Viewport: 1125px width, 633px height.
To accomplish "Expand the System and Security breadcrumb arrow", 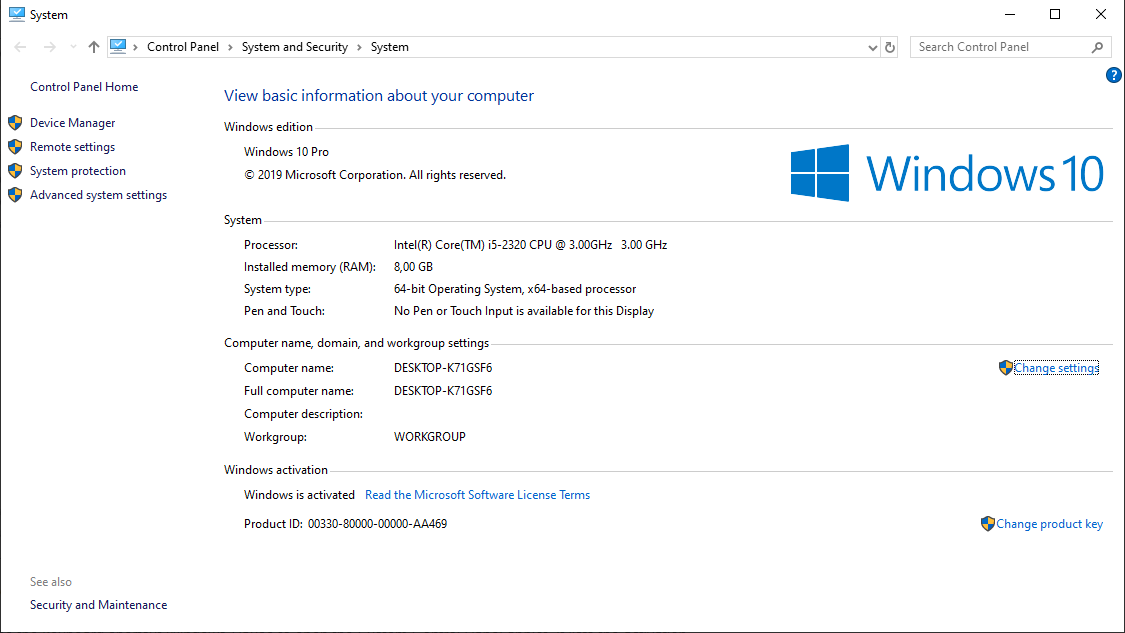I will tap(362, 46).
